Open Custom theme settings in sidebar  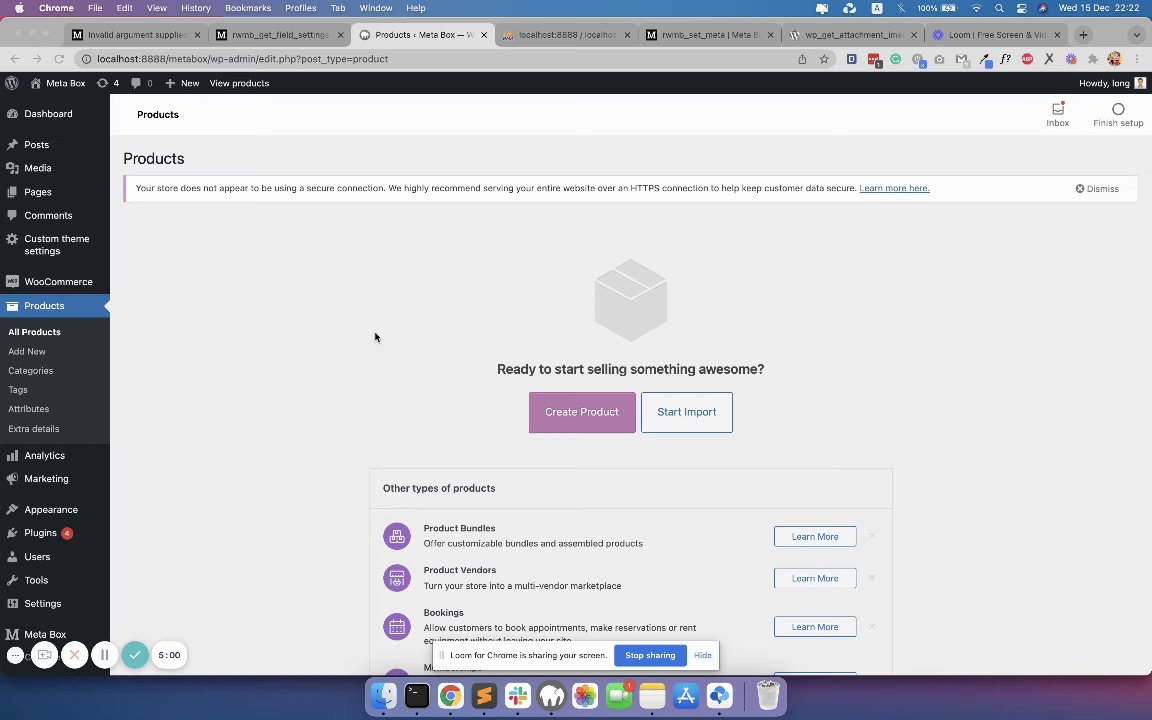(x=55, y=245)
